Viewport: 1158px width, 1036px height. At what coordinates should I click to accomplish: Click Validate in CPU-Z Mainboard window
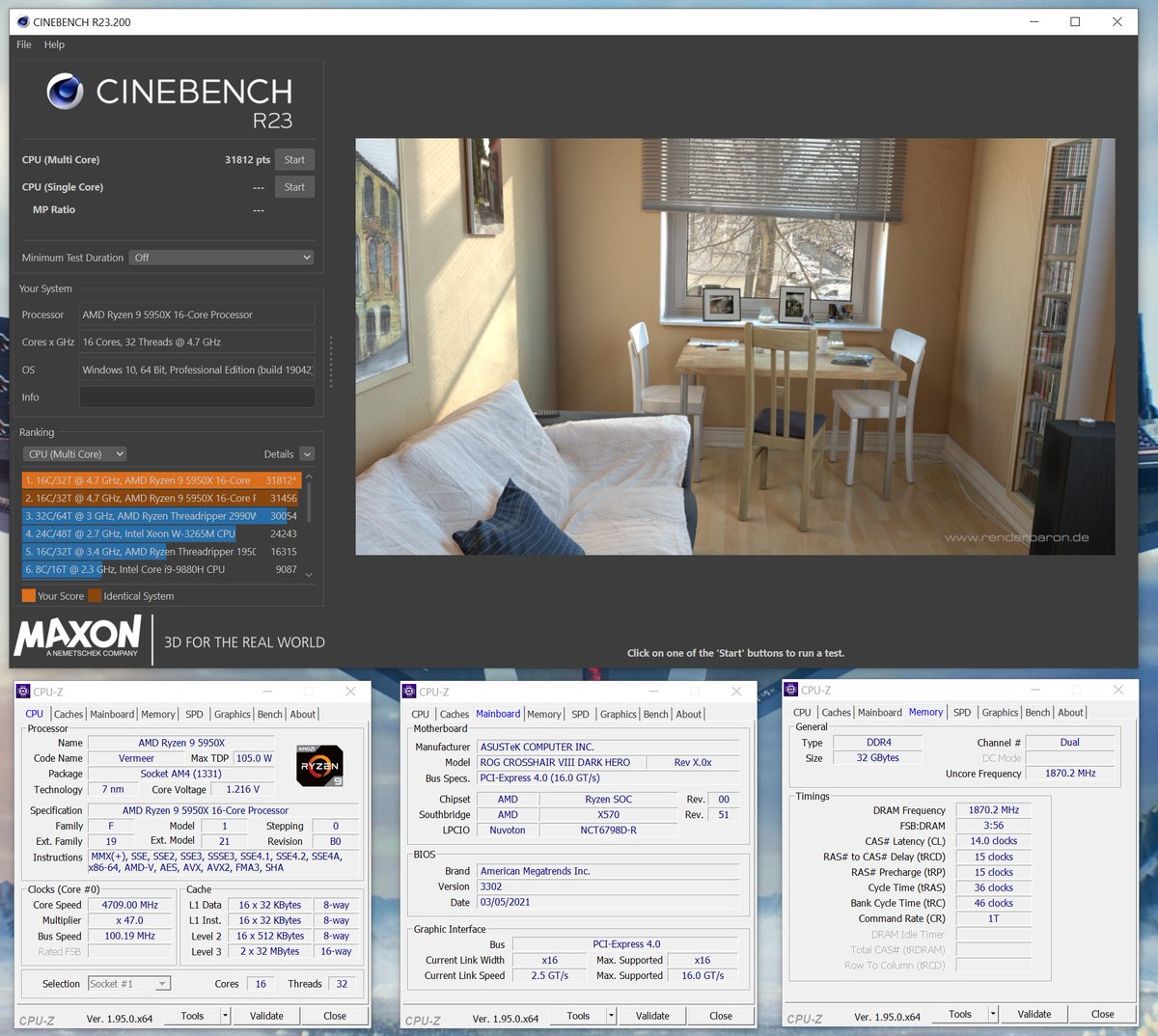pyautogui.click(x=652, y=1016)
